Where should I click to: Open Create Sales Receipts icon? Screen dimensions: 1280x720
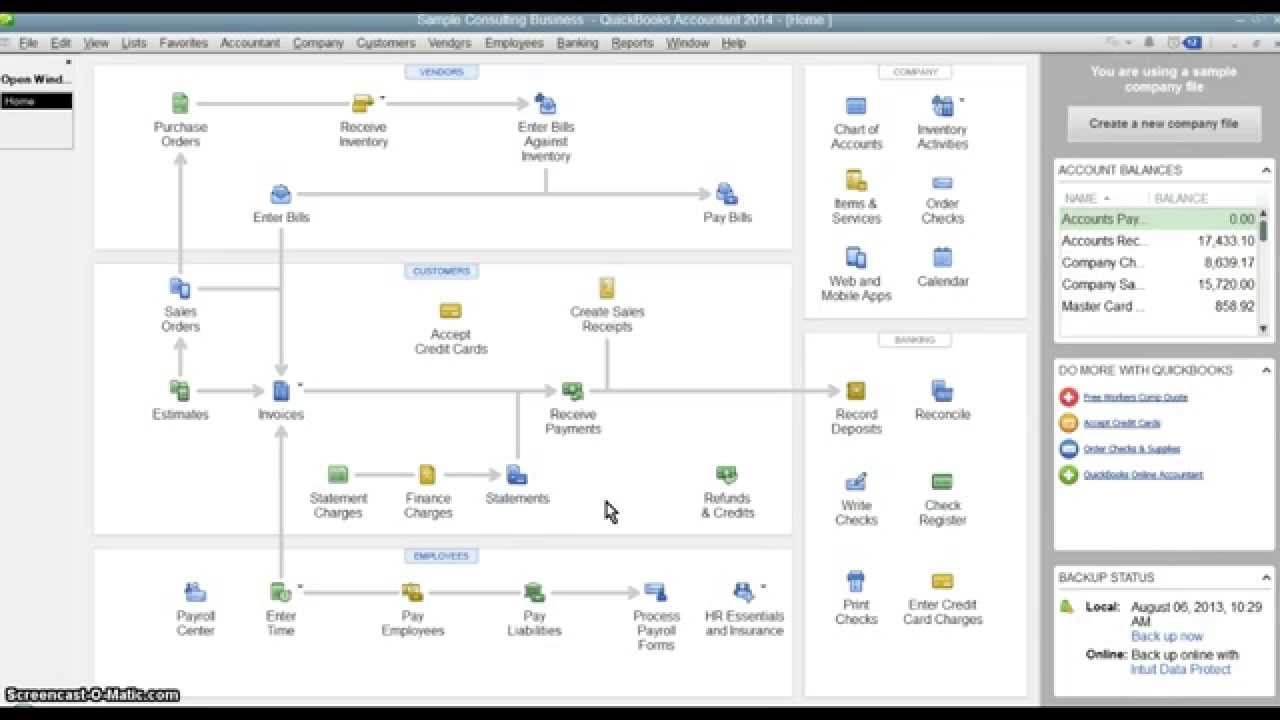tap(607, 288)
